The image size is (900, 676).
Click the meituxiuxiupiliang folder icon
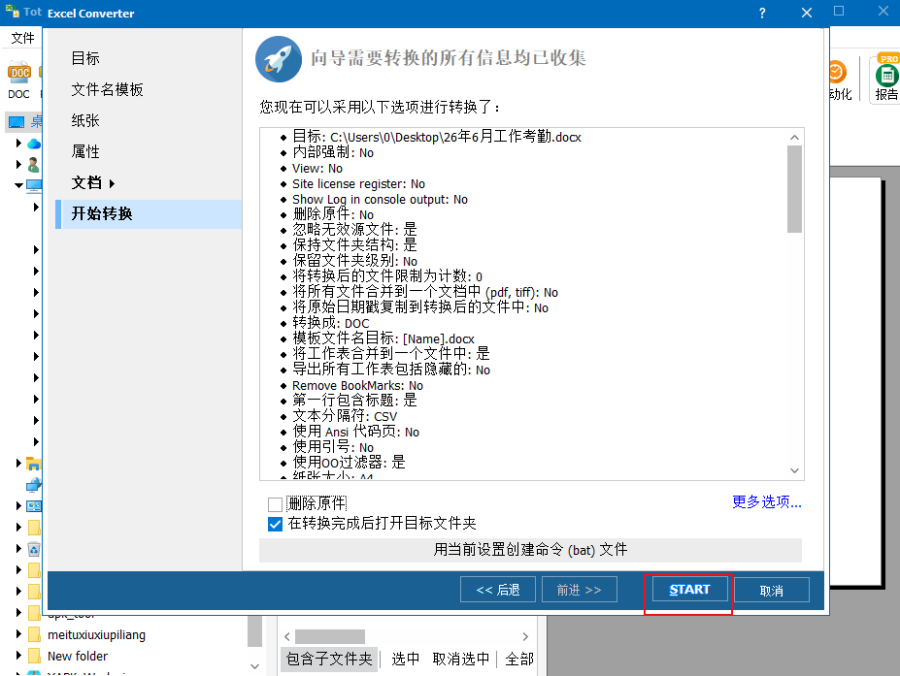tap(34, 635)
